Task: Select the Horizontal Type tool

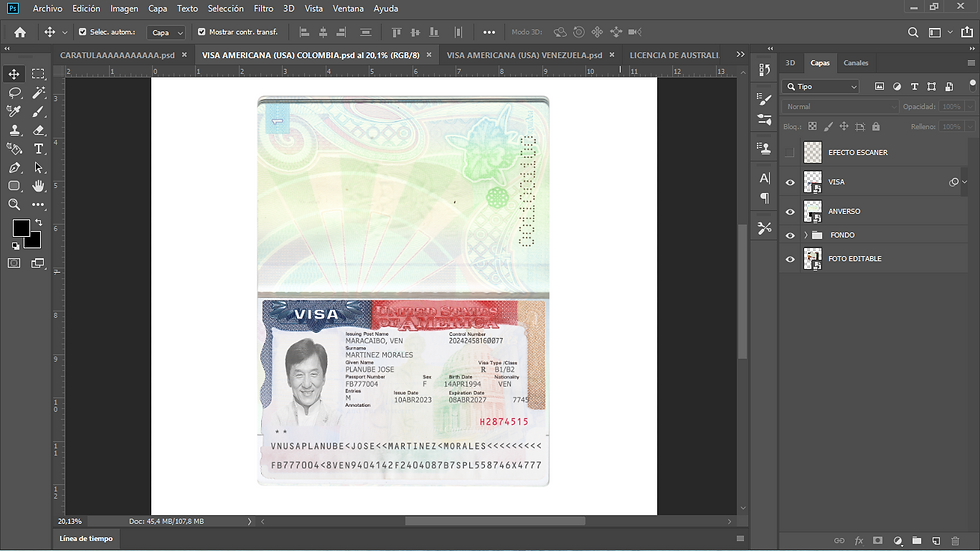Action: point(38,149)
